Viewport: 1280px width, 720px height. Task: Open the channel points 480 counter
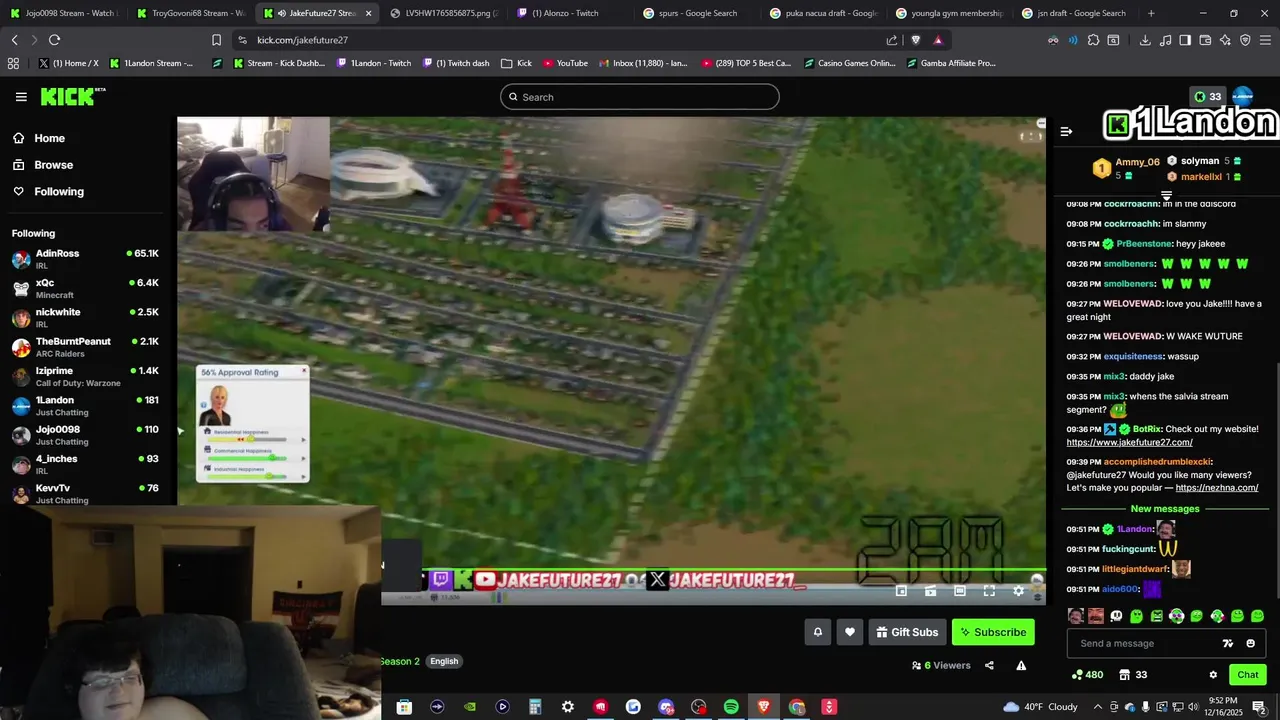coord(1087,675)
